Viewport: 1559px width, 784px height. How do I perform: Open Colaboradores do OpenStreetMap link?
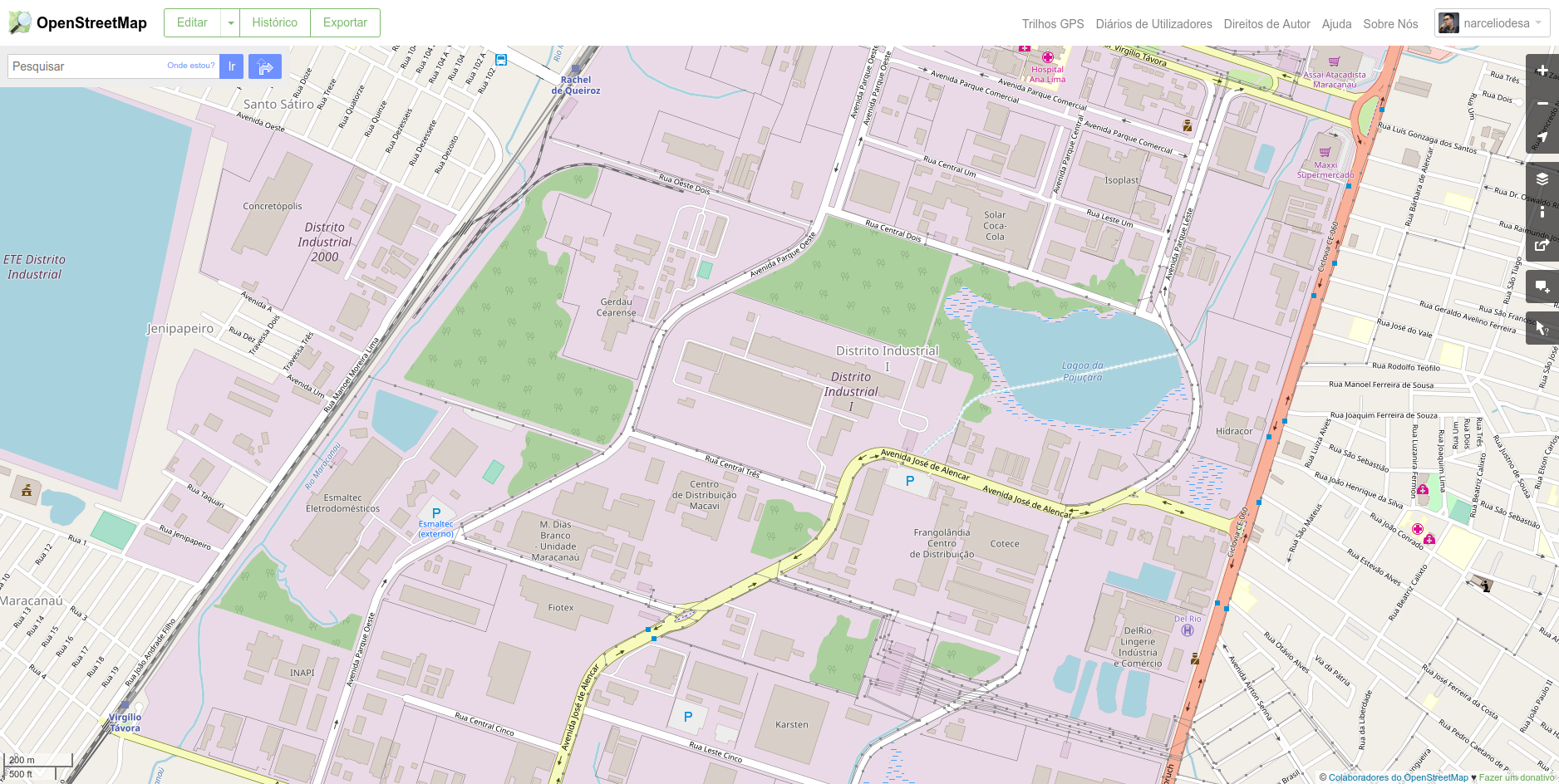(1398, 777)
